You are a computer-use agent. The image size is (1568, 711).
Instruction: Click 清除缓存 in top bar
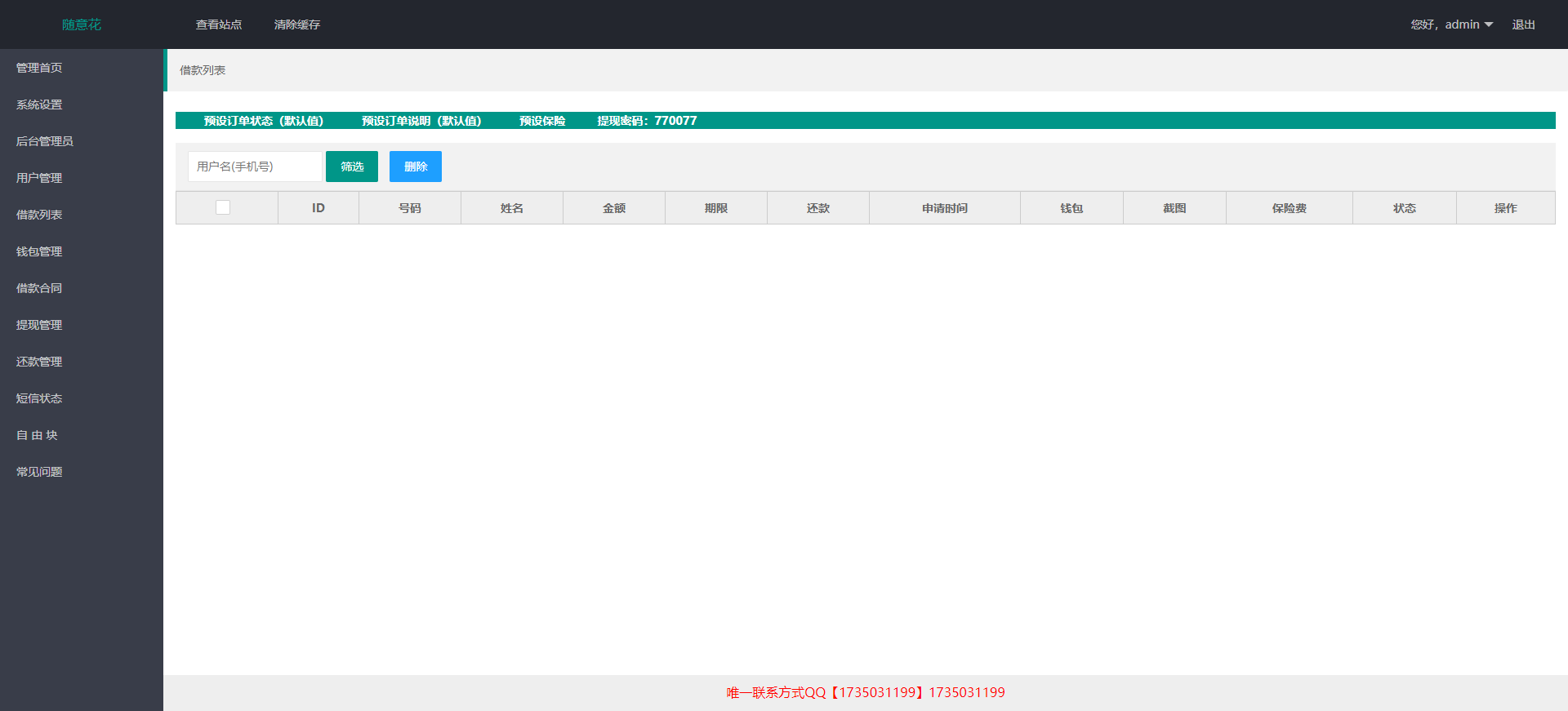[x=297, y=24]
